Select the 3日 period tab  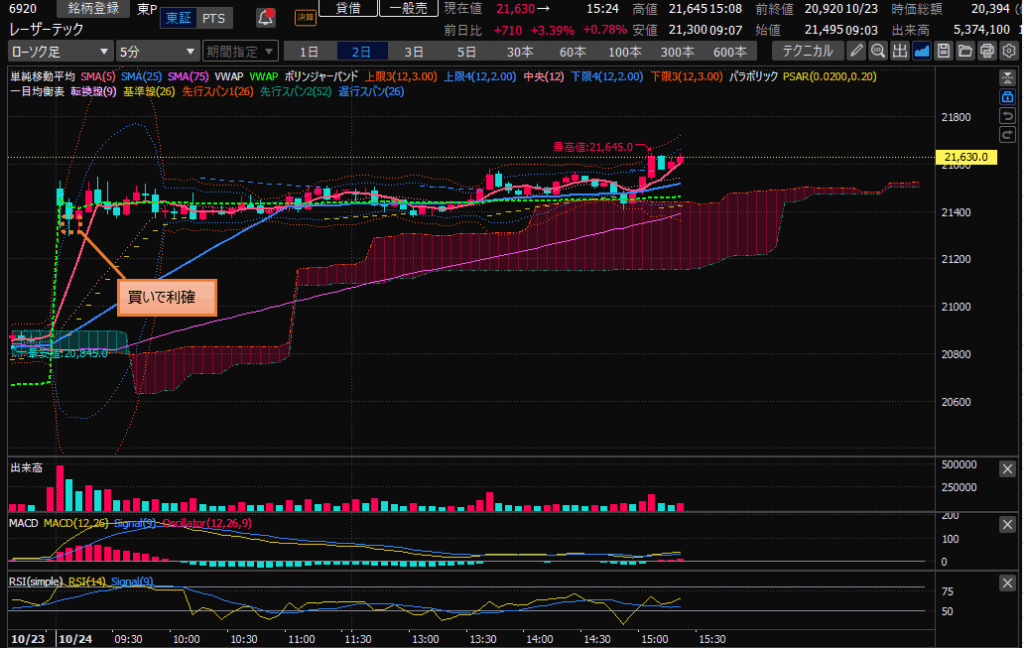413,50
